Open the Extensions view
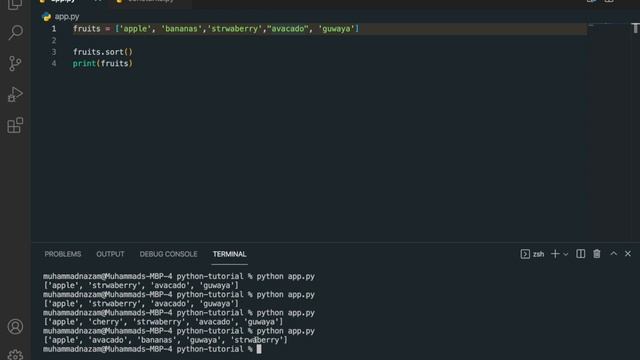Image resolution: width=640 pixels, height=360 pixels. [x=15, y=125]
